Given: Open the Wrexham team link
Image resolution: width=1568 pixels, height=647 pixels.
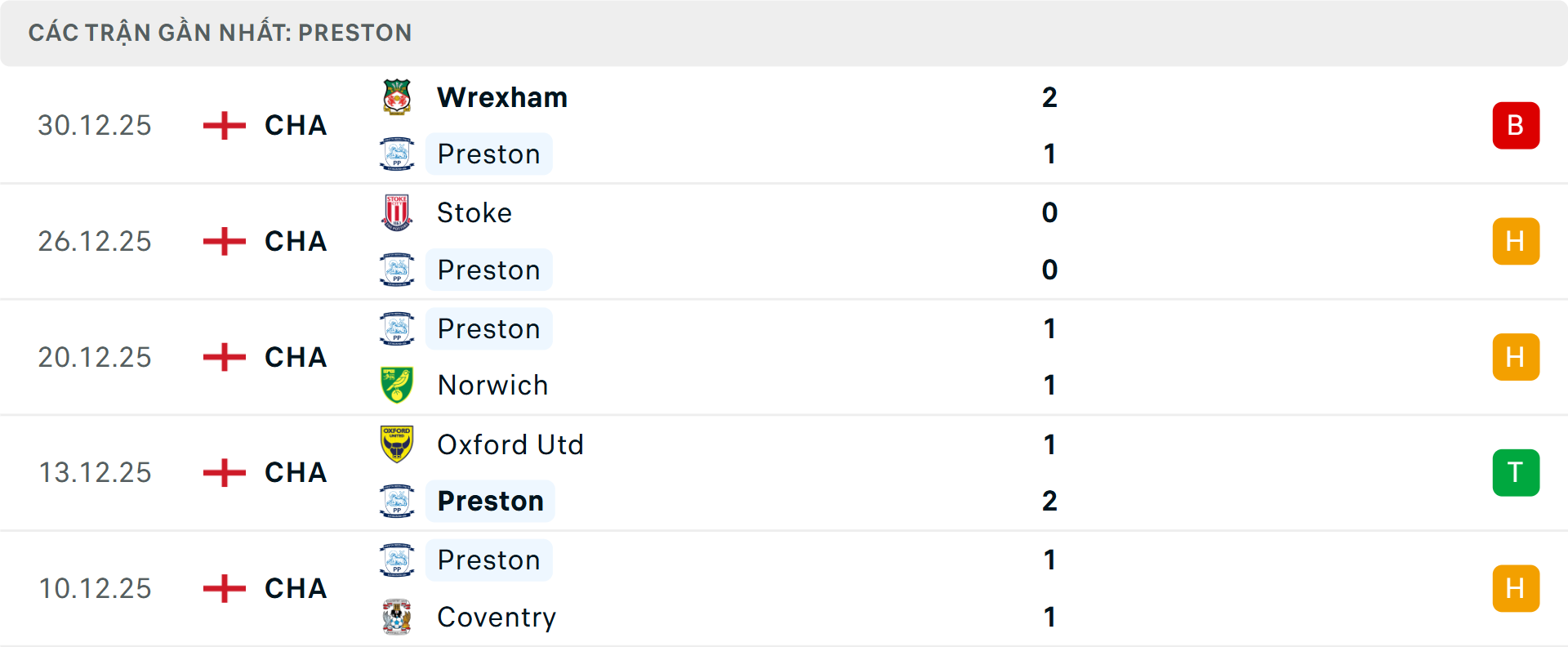Looking at the screenshot, I should (502, 97).
